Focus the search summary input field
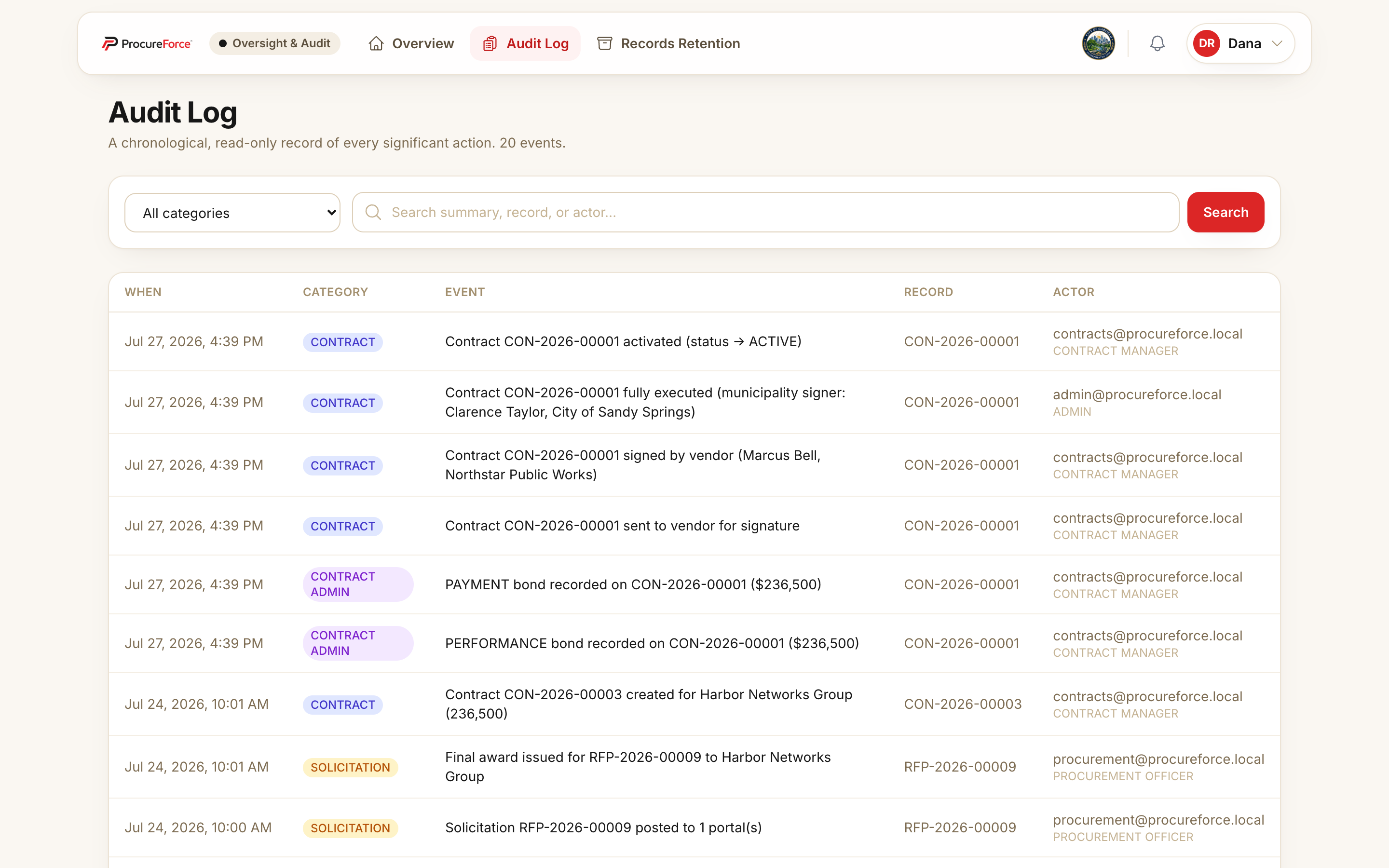The height and width of the screenshot is (868, 1389). (766, 212)
